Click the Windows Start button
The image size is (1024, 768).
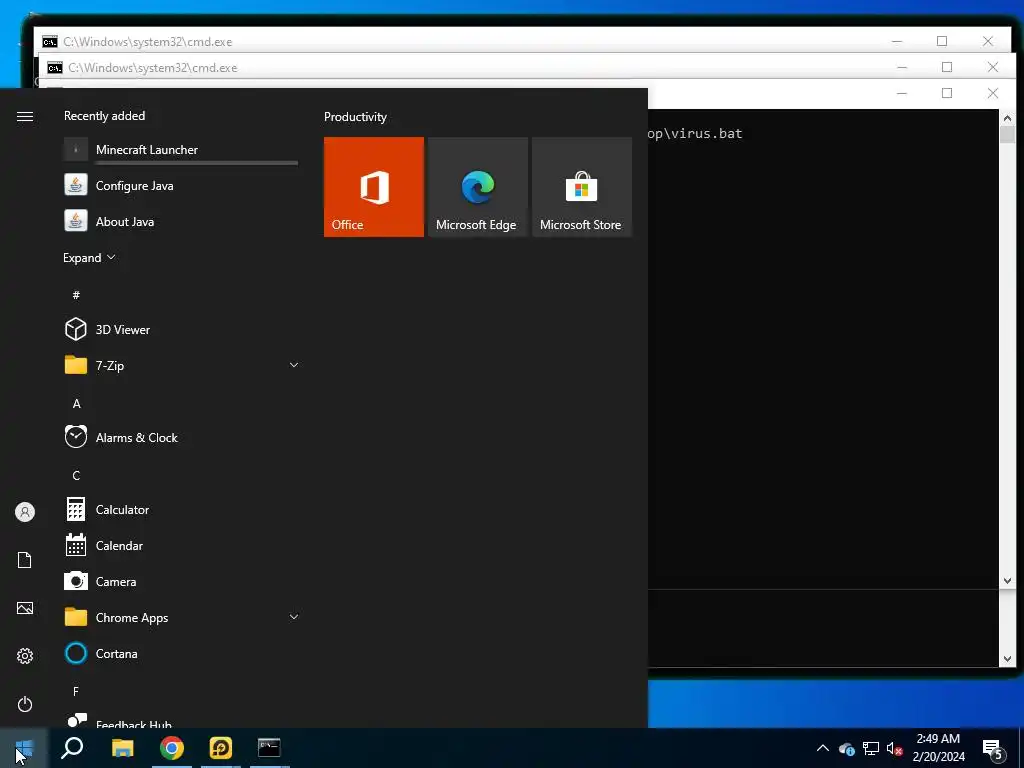[24, 748]
